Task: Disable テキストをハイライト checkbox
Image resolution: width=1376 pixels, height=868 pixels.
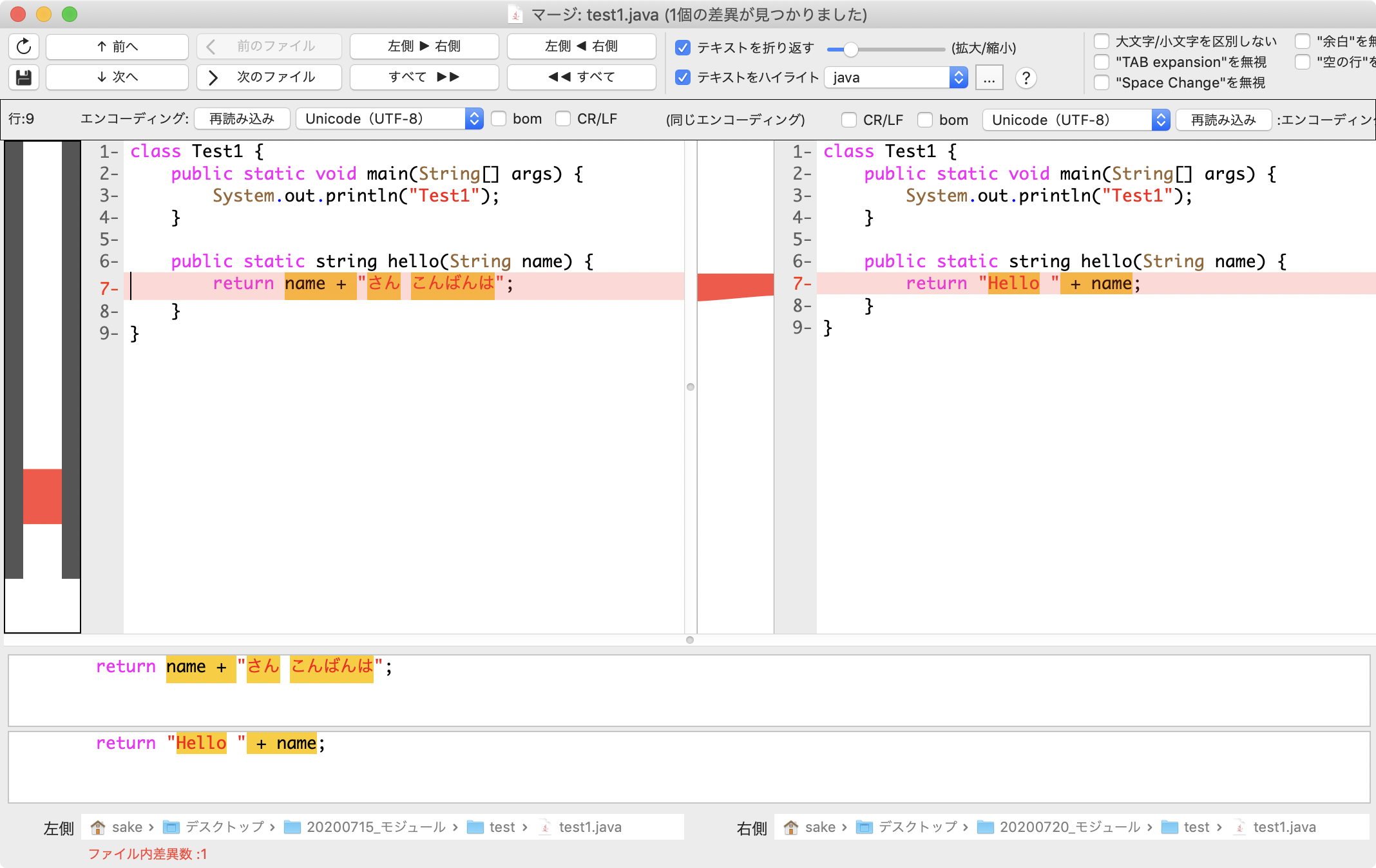Action: pyautogui.click(x=683, y=77)
